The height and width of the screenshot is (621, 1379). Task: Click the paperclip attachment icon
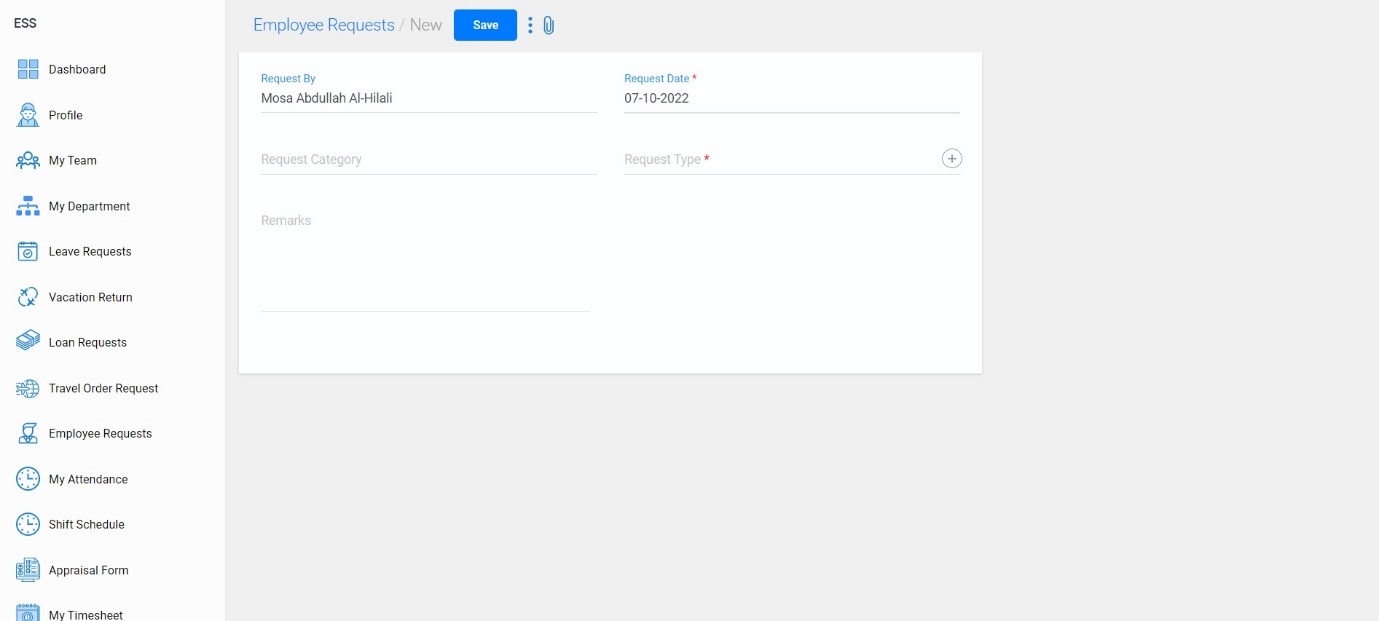coord(548,25)
